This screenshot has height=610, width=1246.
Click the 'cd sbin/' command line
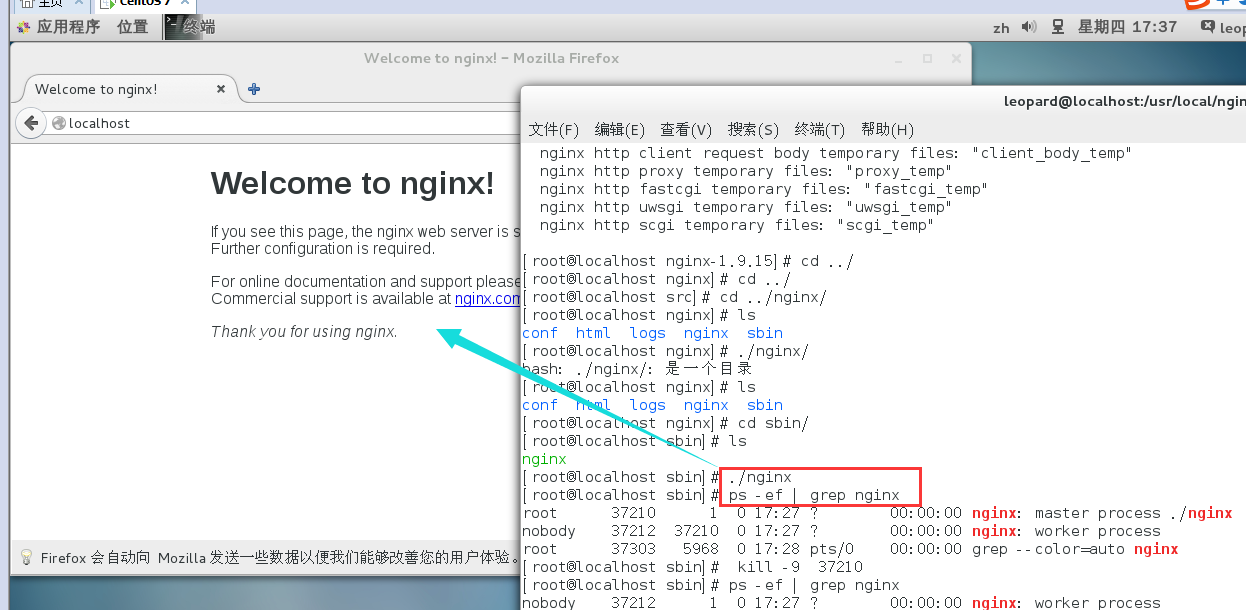click(773, 423)
